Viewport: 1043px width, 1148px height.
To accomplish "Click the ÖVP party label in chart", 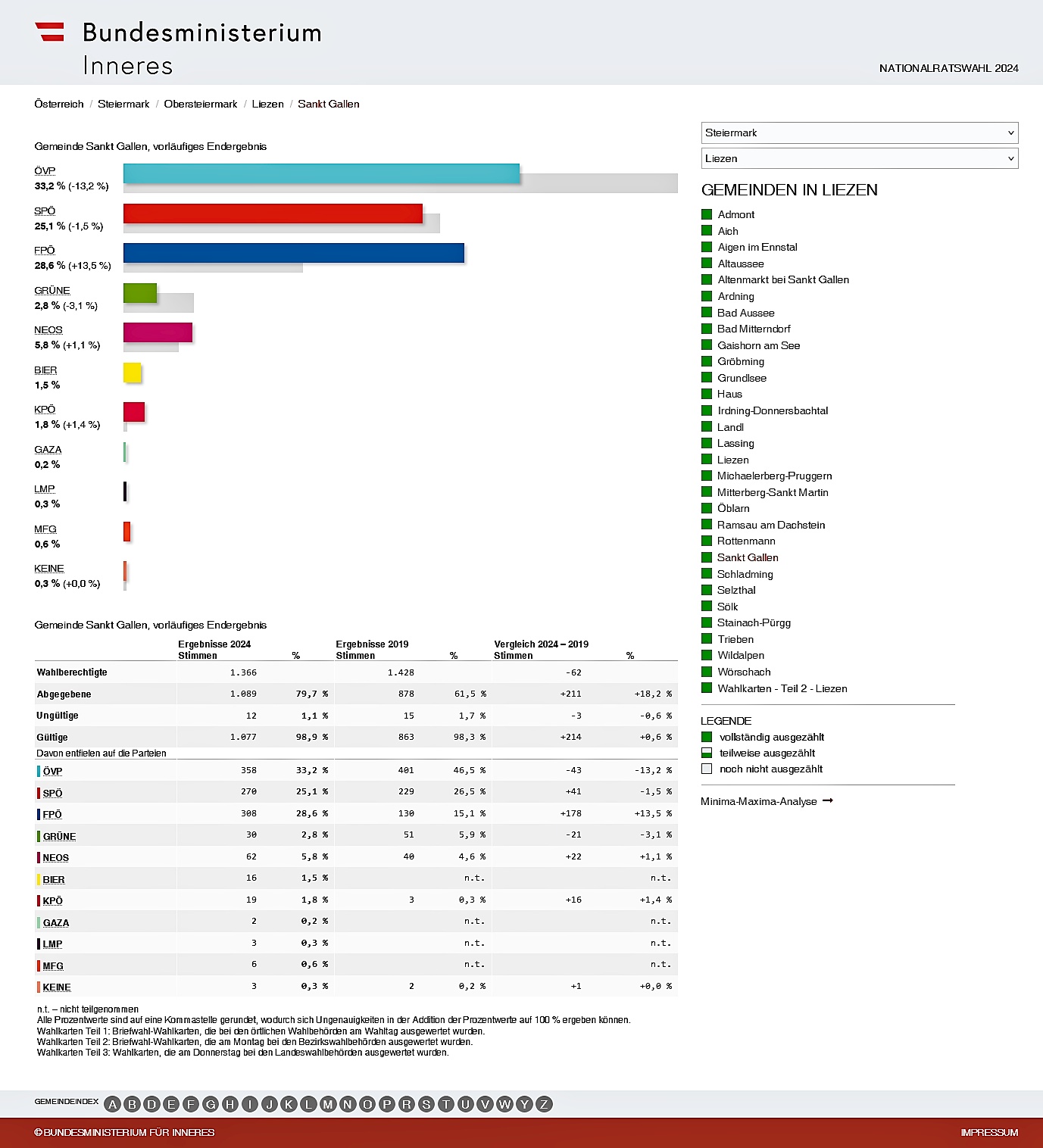I will (x=45, y=171).
